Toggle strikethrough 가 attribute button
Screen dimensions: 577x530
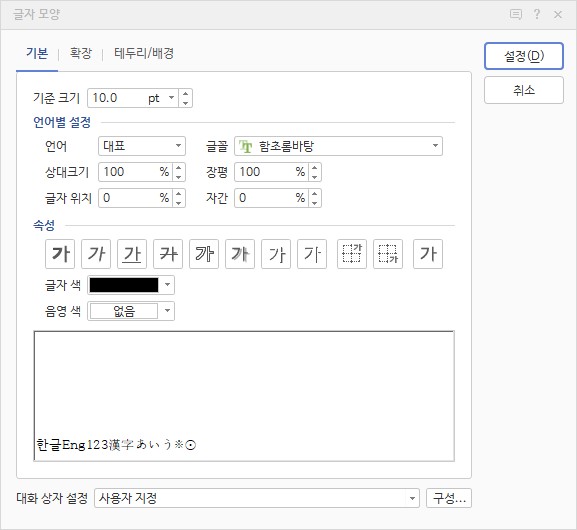tap(168, 254)
